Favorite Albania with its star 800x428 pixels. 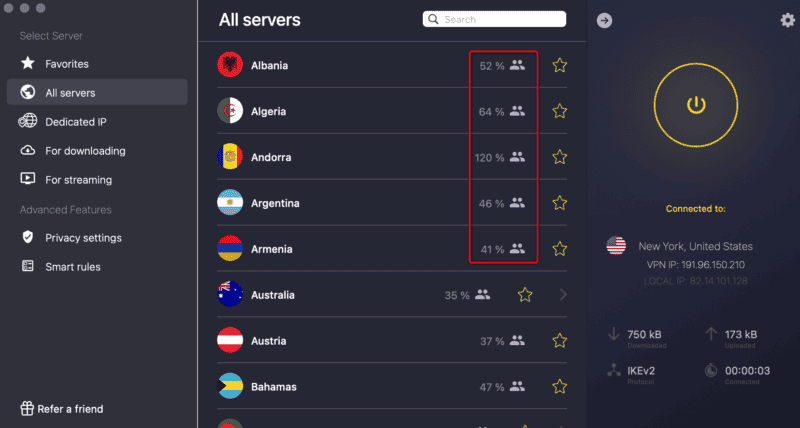click(x=560, y=65)
